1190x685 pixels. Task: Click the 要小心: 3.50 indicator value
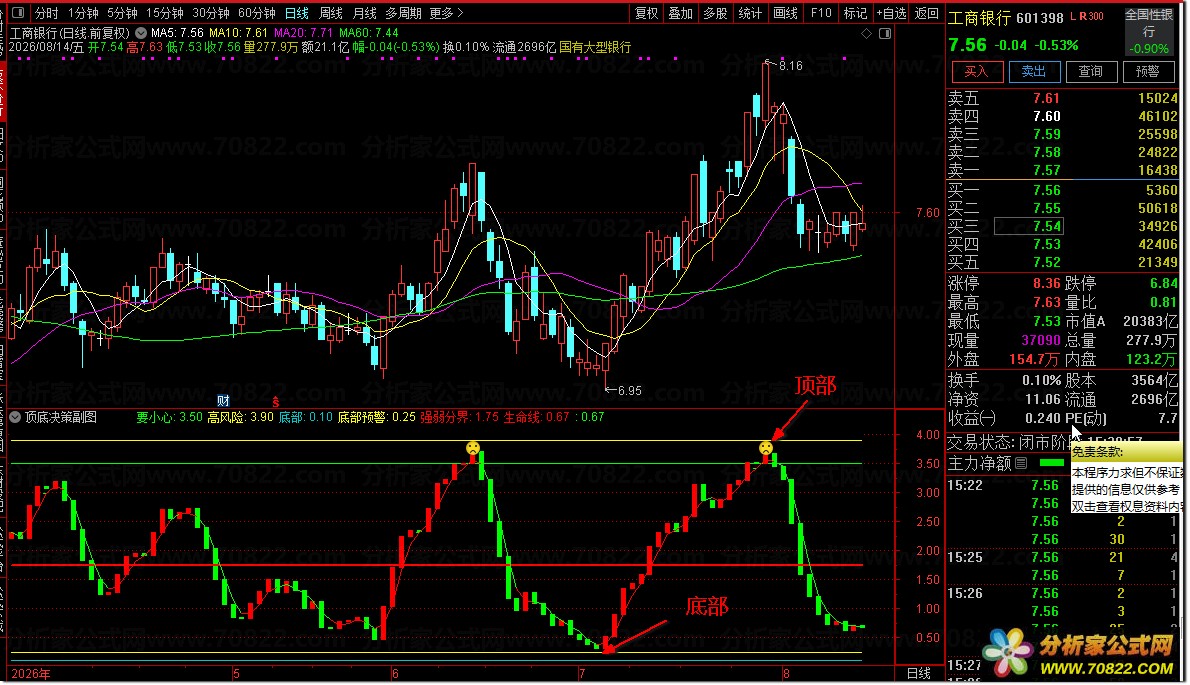pyautogui.click(x=169, y=417)
